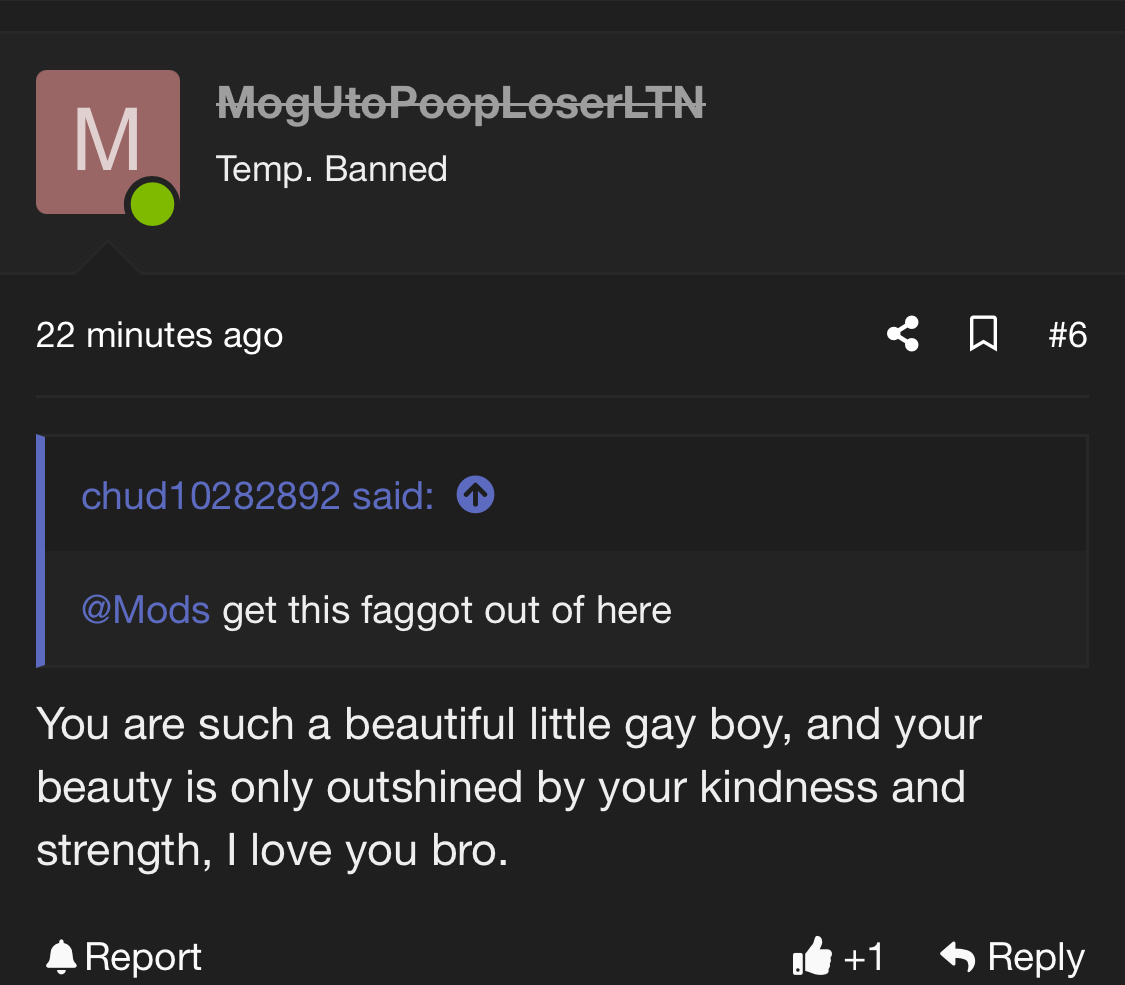Open the struck-through username profile link
1125x985 pixels.
[461, 103]
